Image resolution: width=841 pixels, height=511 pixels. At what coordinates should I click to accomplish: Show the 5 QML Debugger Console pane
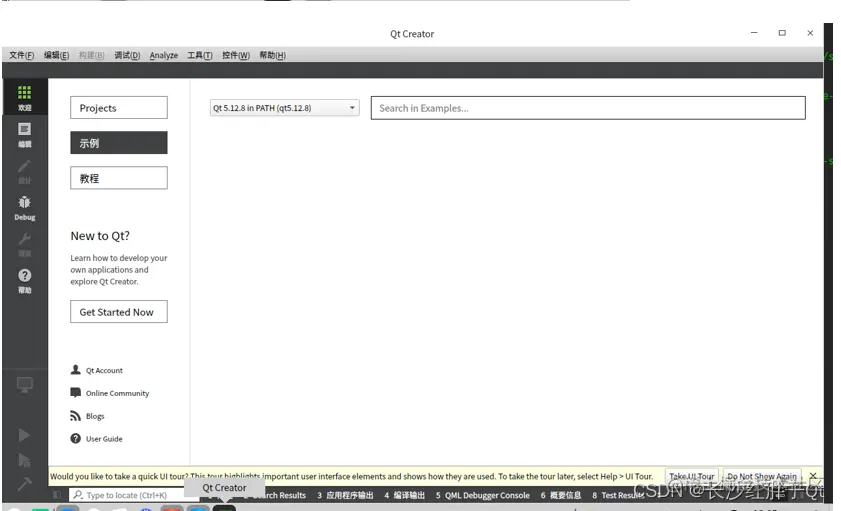coord(483,495)
